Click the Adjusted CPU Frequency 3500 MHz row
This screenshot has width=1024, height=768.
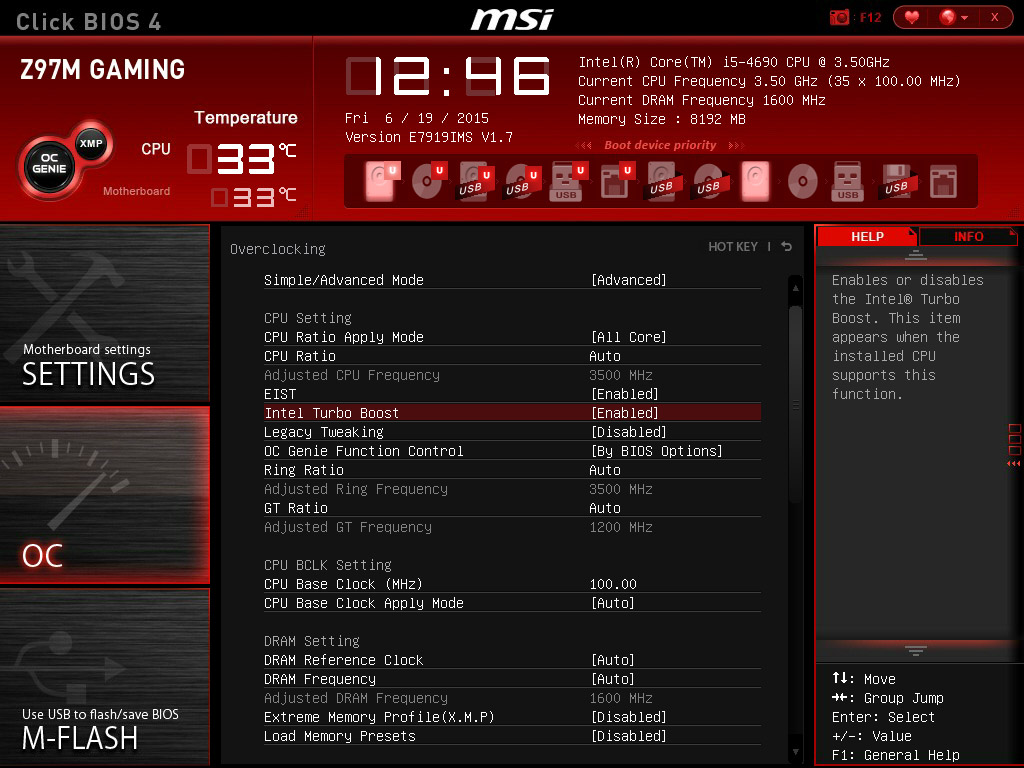pyautogui.click(x=512, y=375)
